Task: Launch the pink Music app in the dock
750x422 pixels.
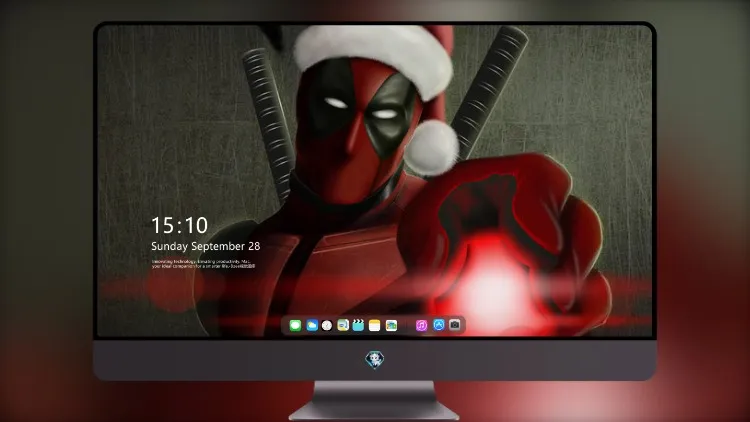Action: [421, 326]
